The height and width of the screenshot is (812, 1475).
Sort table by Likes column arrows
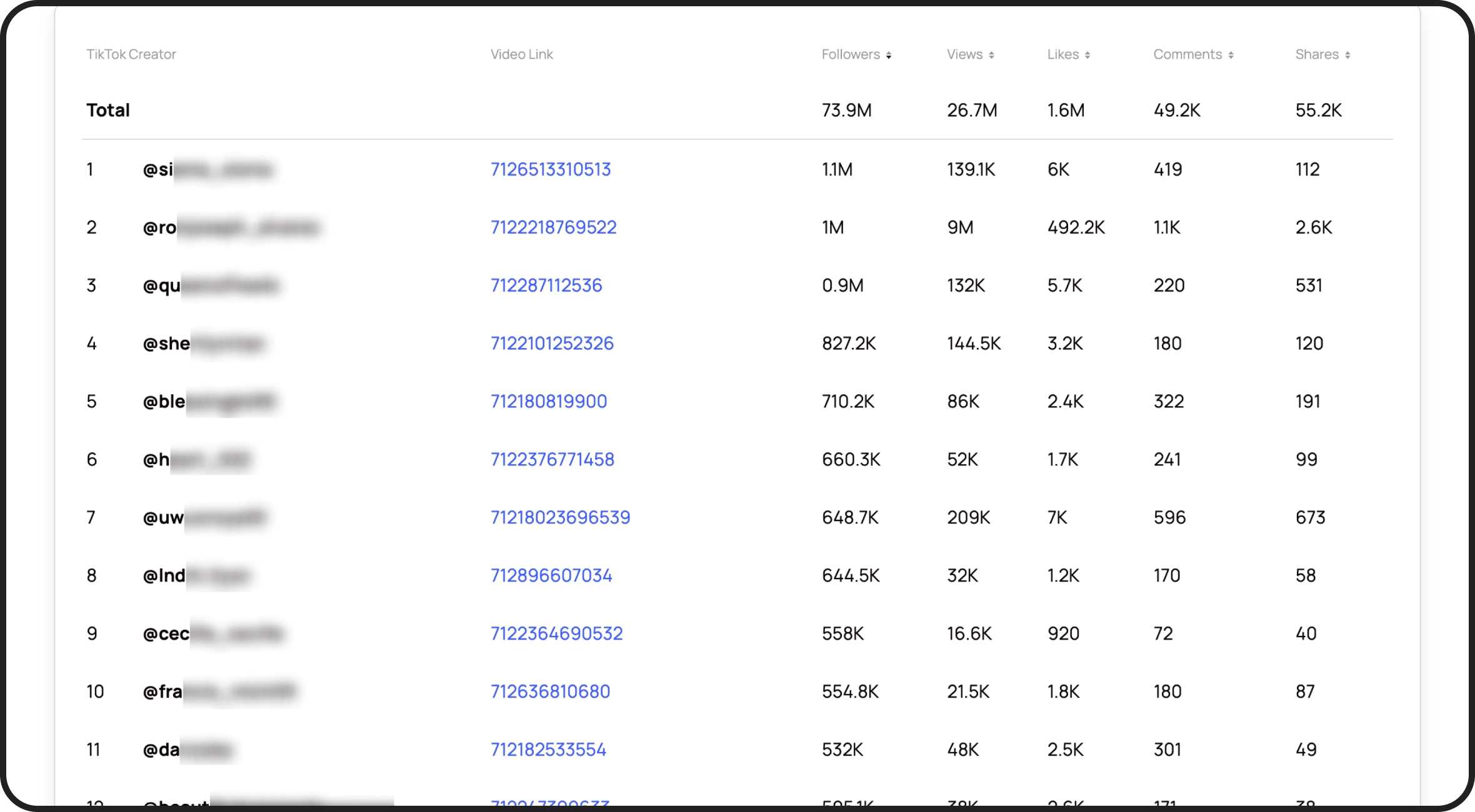point(1087,56)
